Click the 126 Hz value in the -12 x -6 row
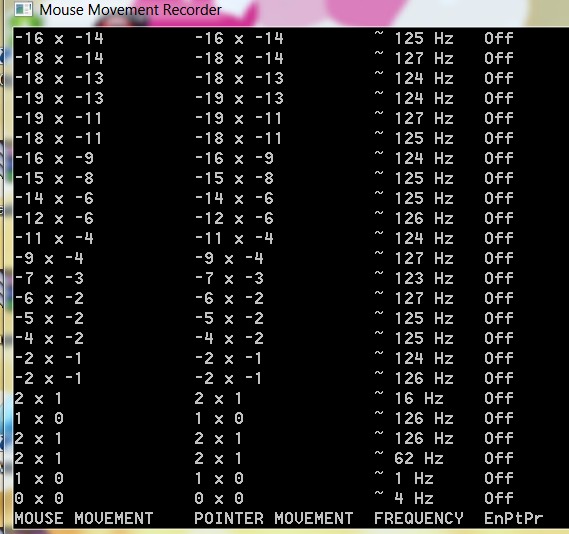 [x=424, y=218]
